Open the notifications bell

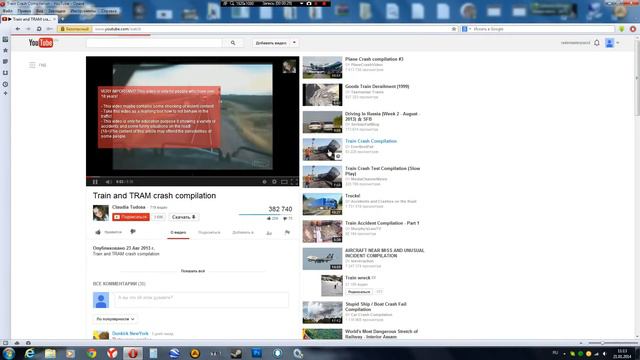[597, 43]
